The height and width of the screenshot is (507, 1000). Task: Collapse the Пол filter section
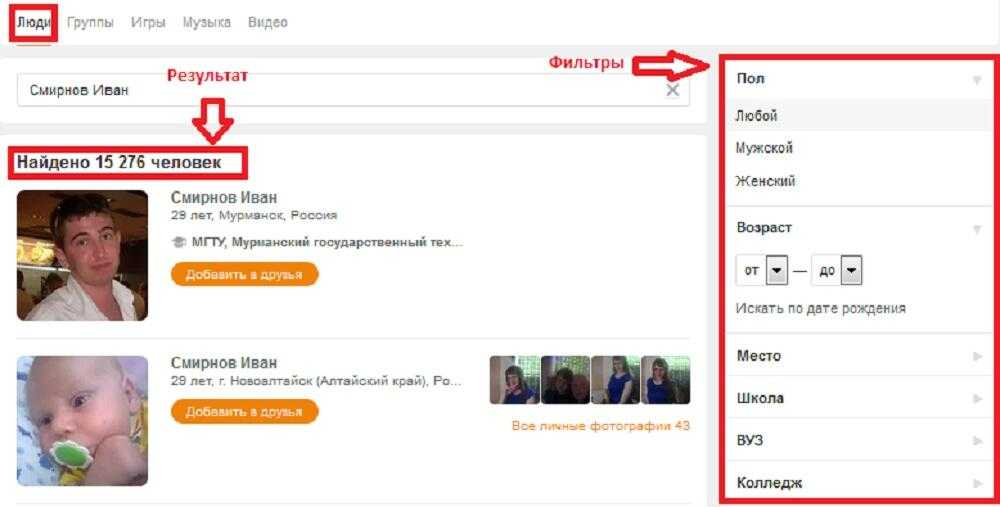(976, 79)
